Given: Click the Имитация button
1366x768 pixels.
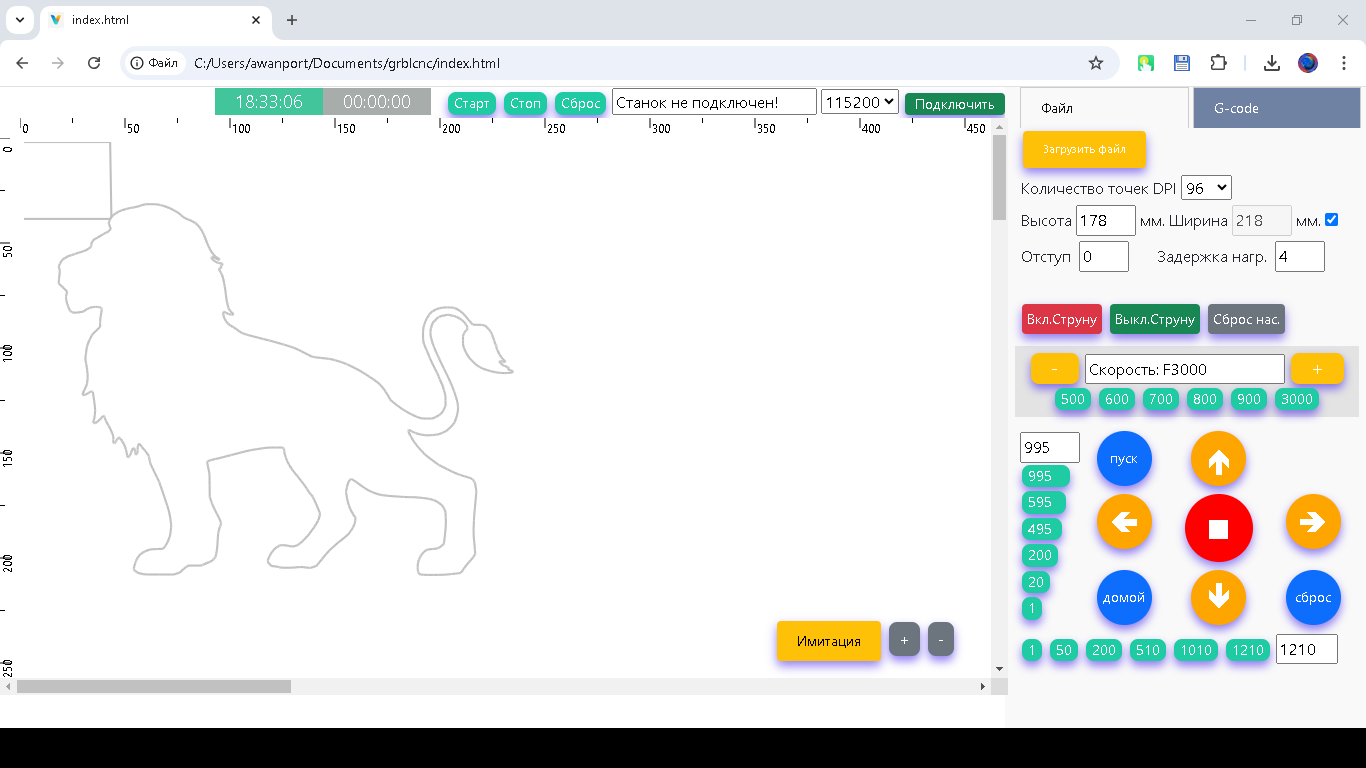Looking at the screenshot, I should 829,641.
